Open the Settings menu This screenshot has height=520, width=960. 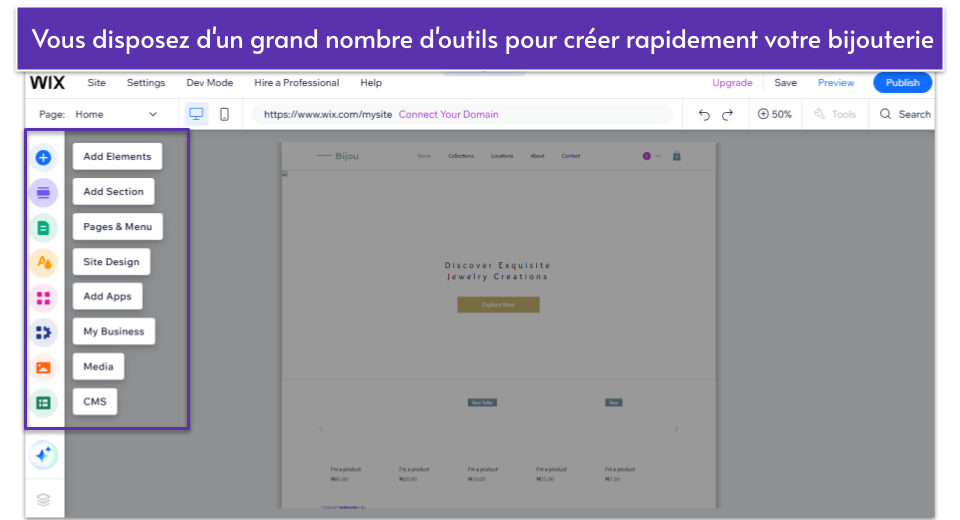[x=146, y=83]
